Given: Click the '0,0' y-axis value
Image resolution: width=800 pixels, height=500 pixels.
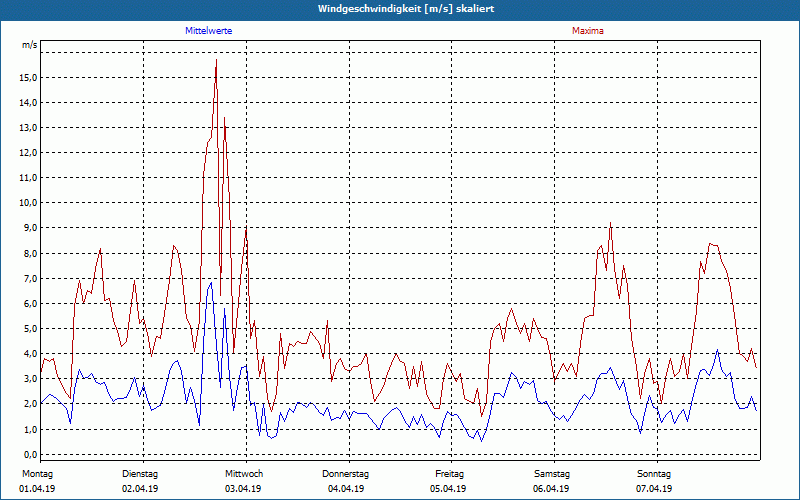Looking at the screenshot, I should (x=30, y=455).
